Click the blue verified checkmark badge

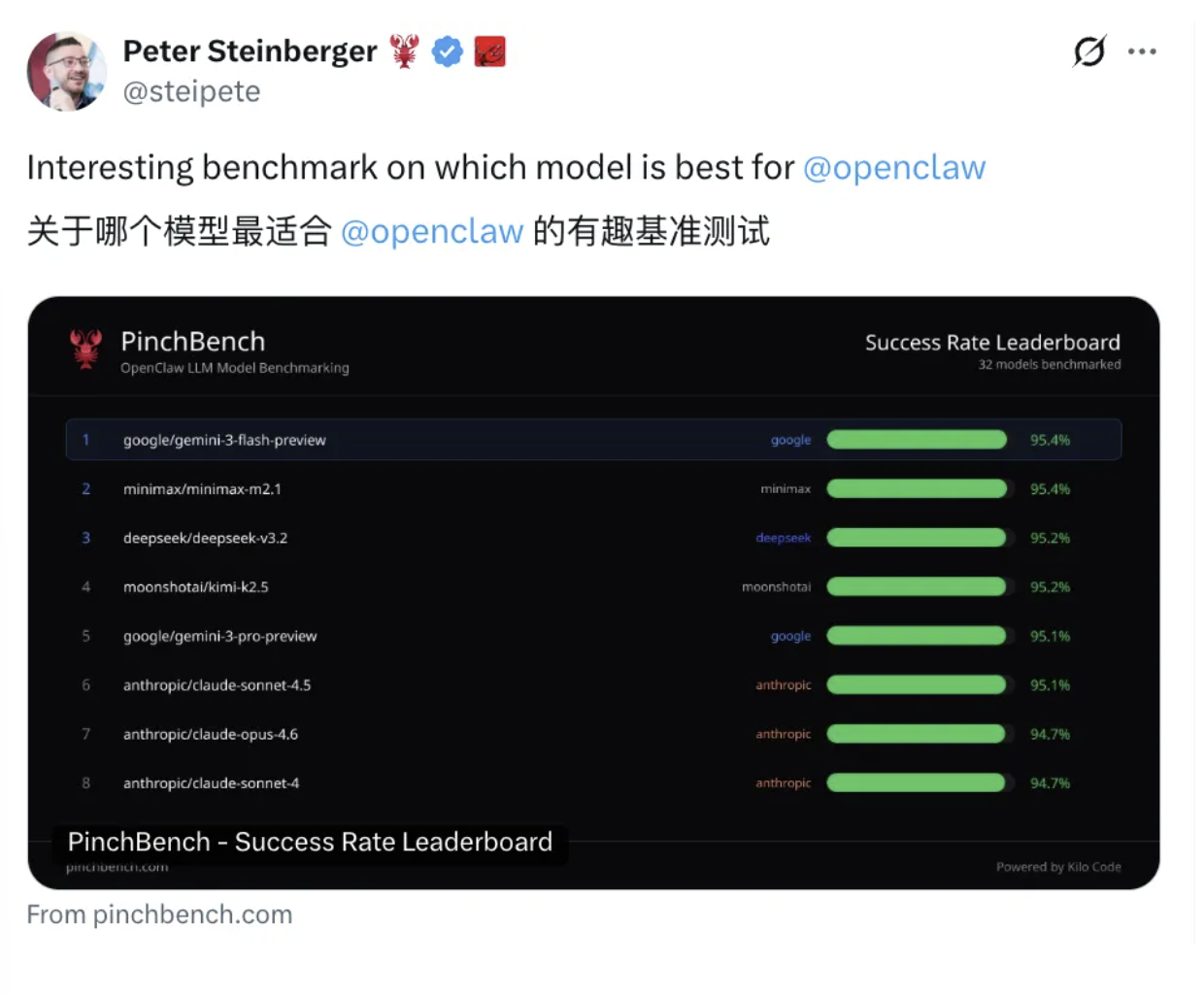coord(447,51)
